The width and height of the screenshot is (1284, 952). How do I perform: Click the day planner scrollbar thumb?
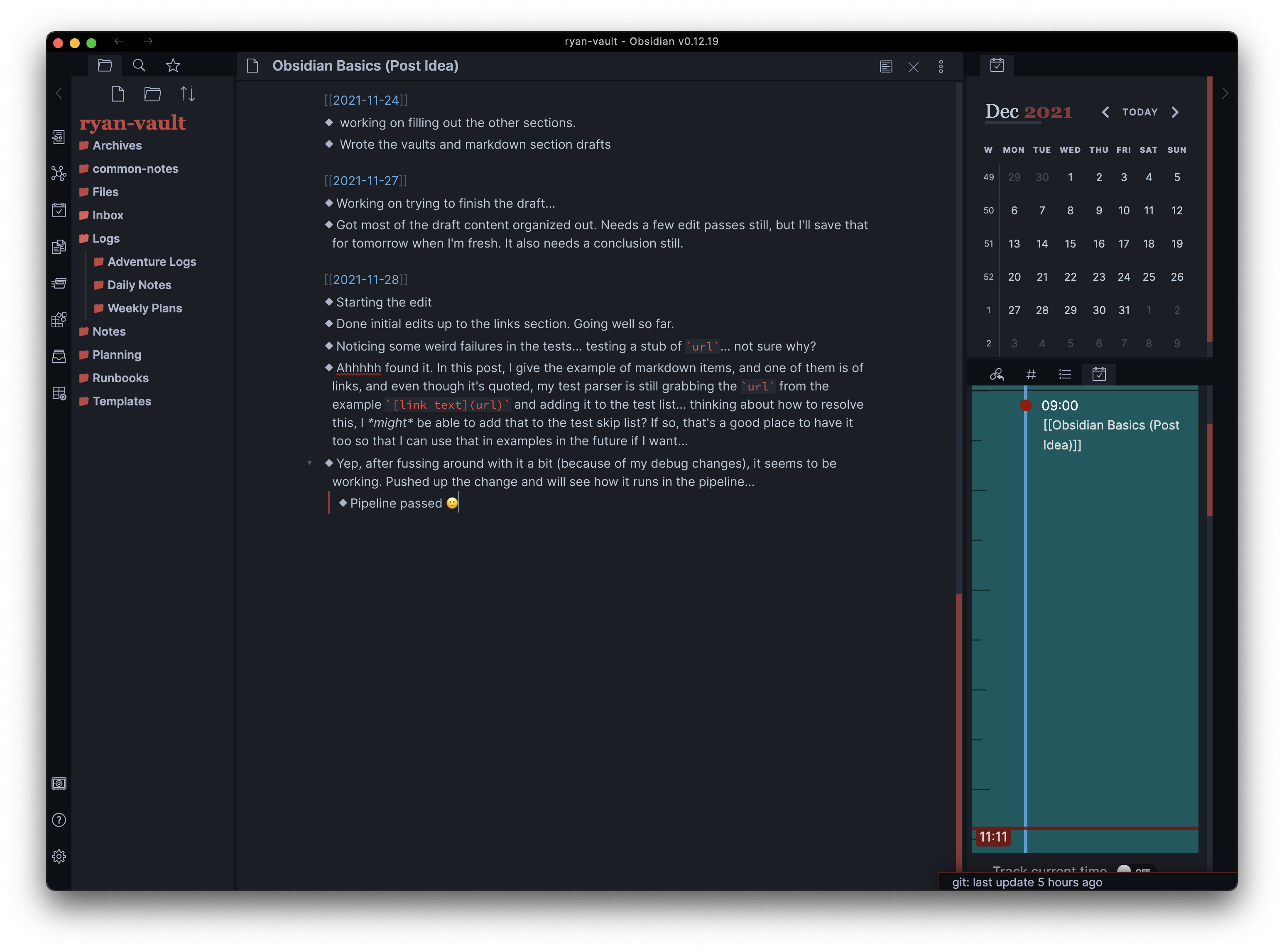[x=1209, y=470]
